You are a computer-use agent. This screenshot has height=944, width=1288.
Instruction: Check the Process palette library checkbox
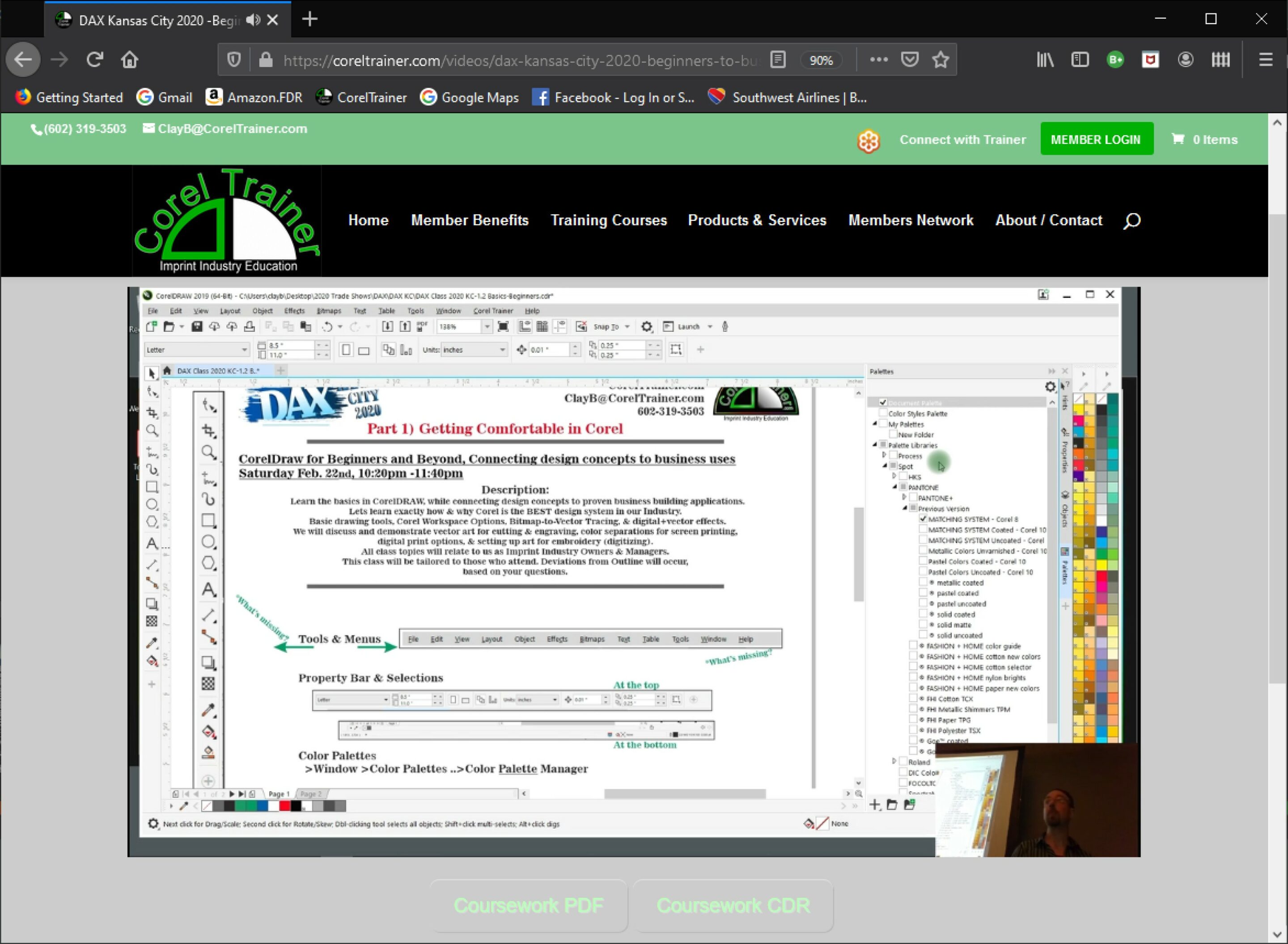[893, 455]
